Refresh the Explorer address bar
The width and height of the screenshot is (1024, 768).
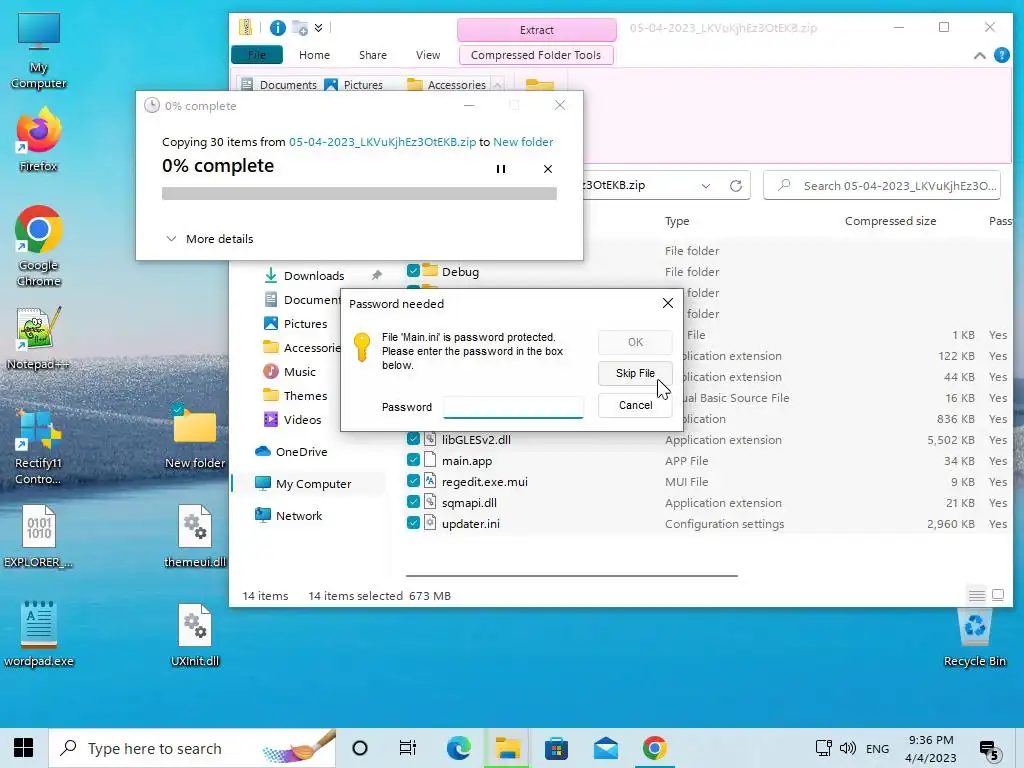tap(736, 185)
